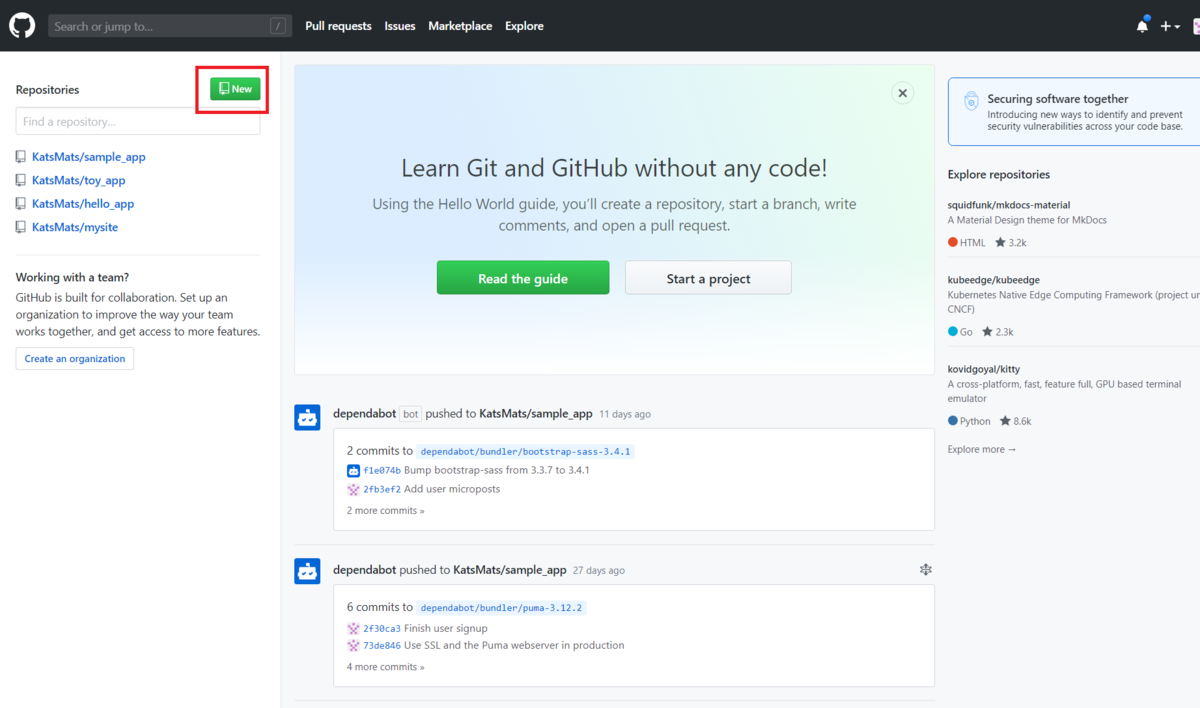Open dependabot profile in the 11 days ago event
The width and height of the screenshot is (1200, 708).
[364, 413]
